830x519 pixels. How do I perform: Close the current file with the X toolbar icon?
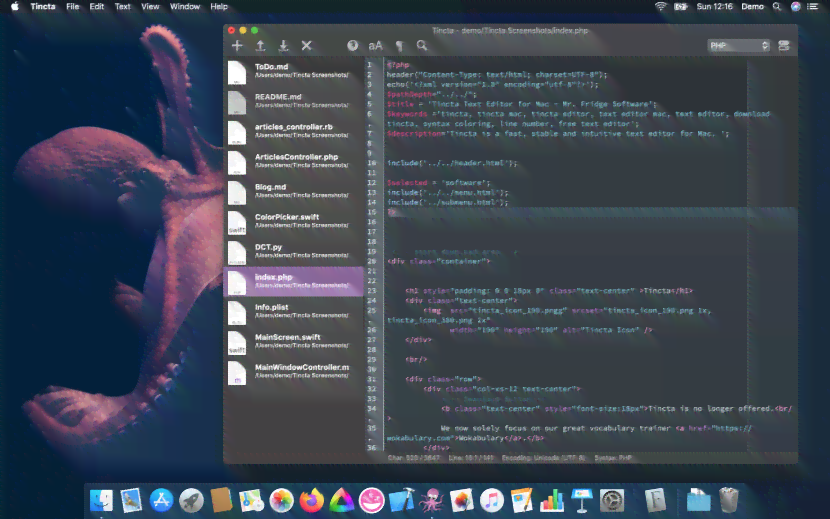306,46
